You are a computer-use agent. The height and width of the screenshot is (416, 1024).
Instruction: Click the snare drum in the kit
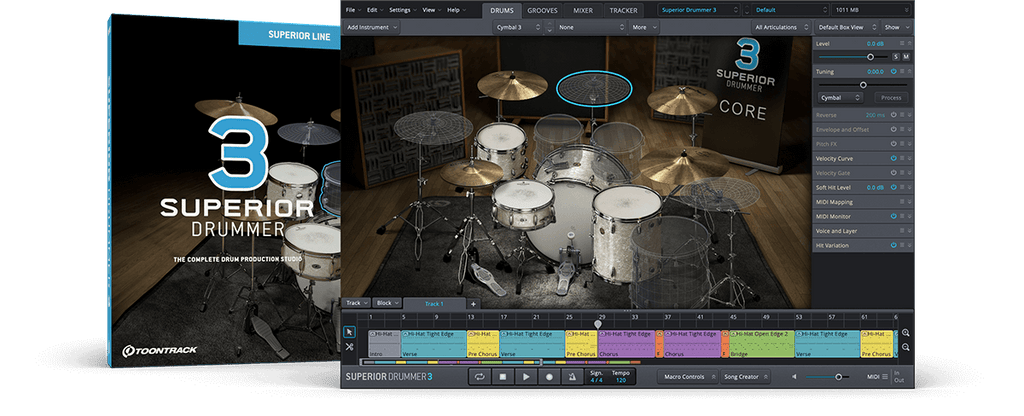pyautogui.click(x=523, y=204)
